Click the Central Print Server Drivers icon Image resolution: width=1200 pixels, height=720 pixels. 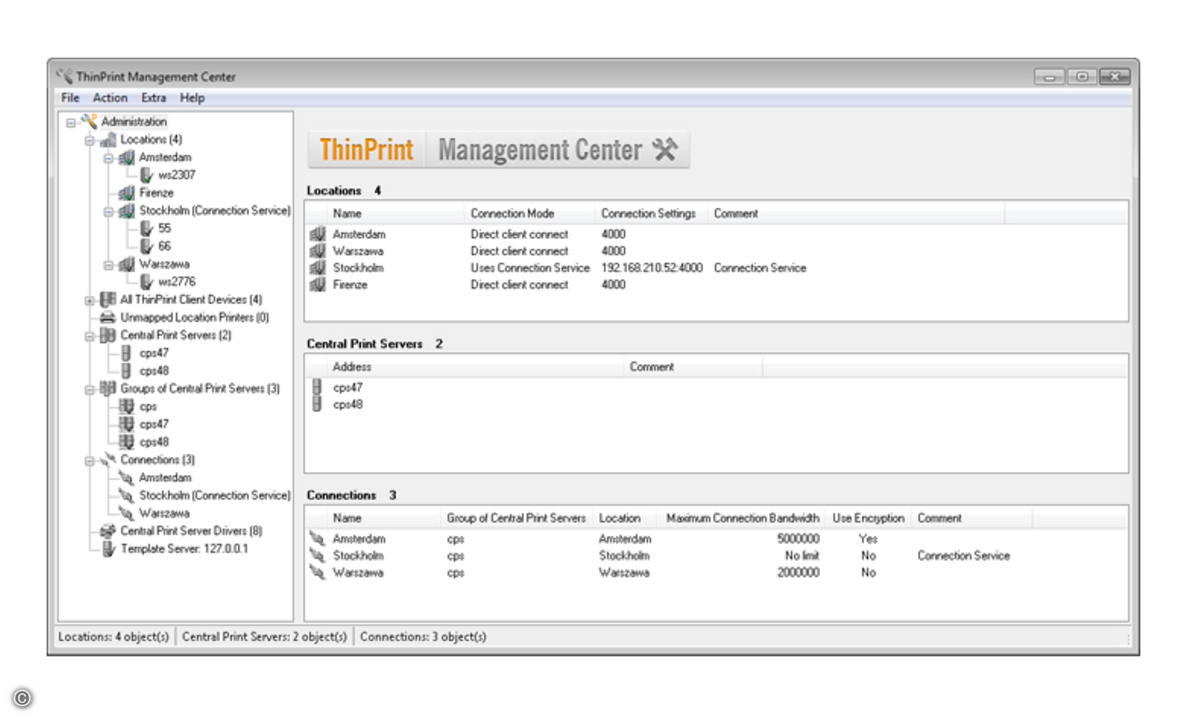tap(108, 531)
